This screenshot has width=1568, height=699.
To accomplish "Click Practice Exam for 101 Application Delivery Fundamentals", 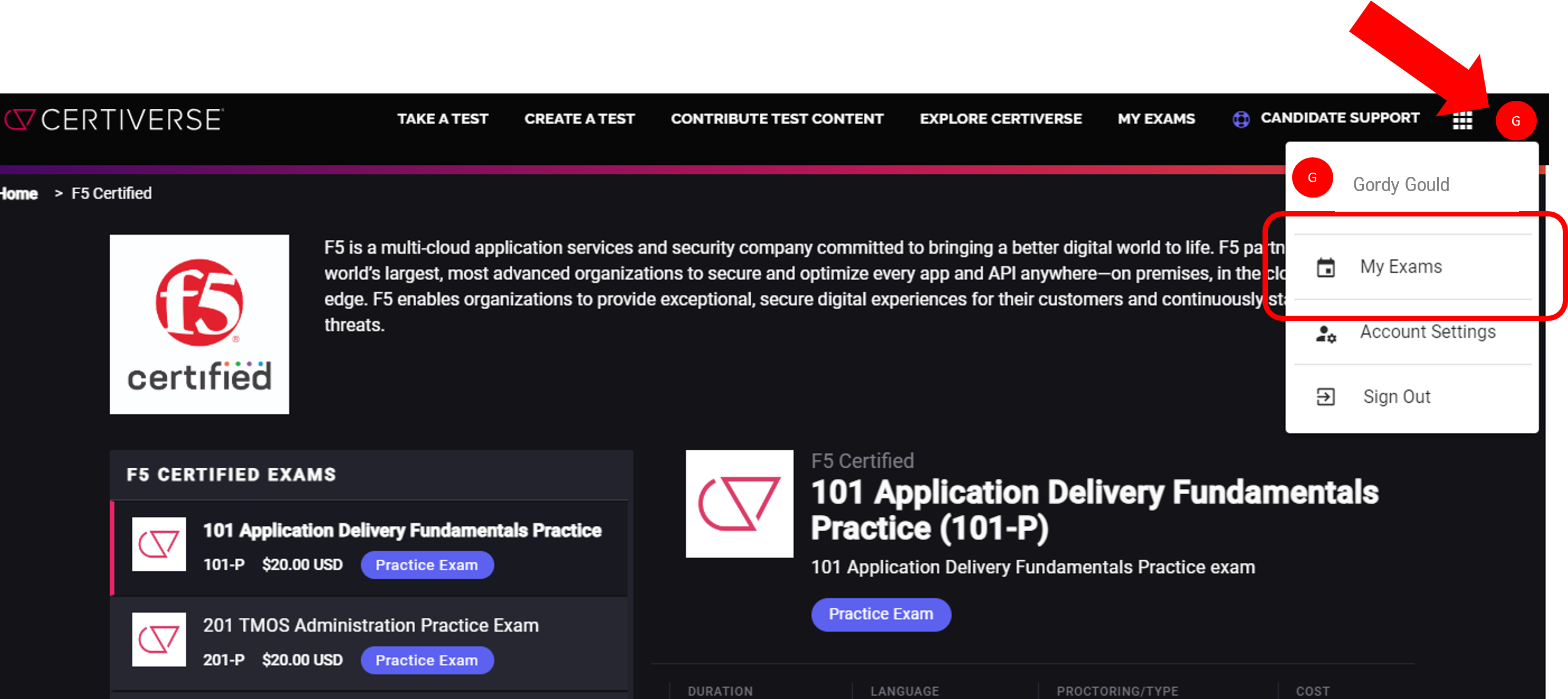I will 427,564.
